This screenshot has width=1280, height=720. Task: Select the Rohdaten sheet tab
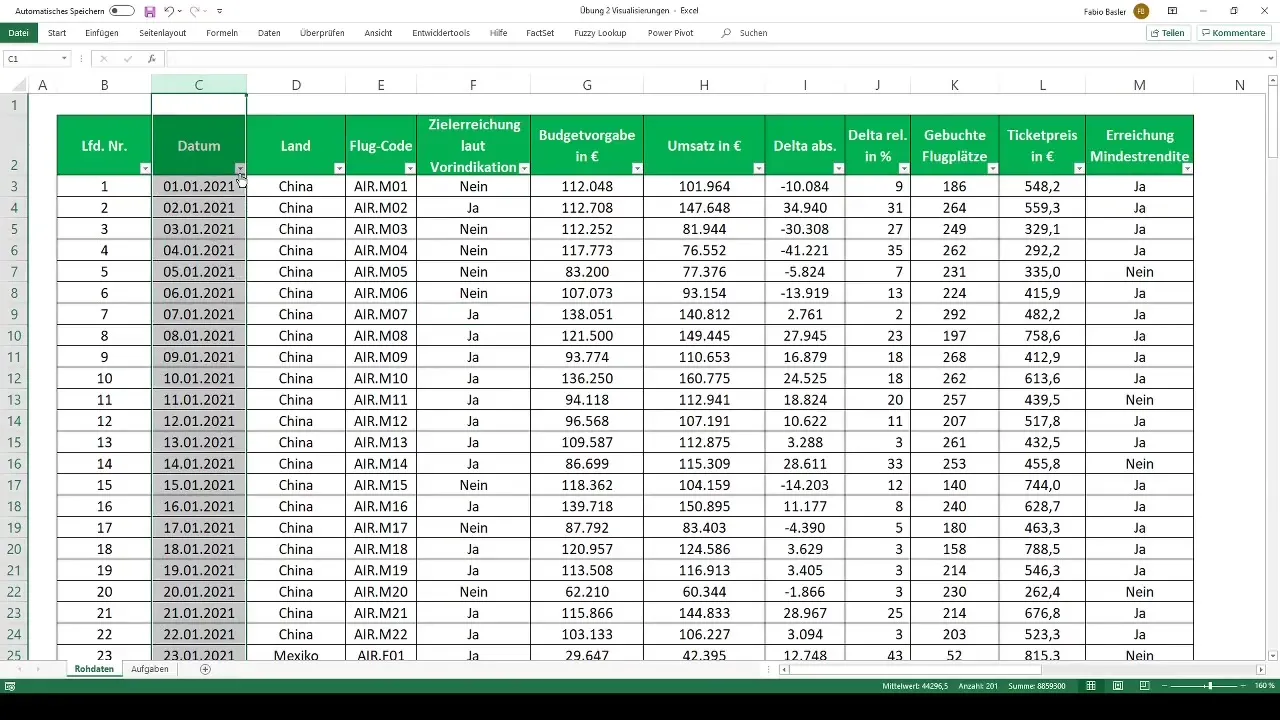coord(94,669)
